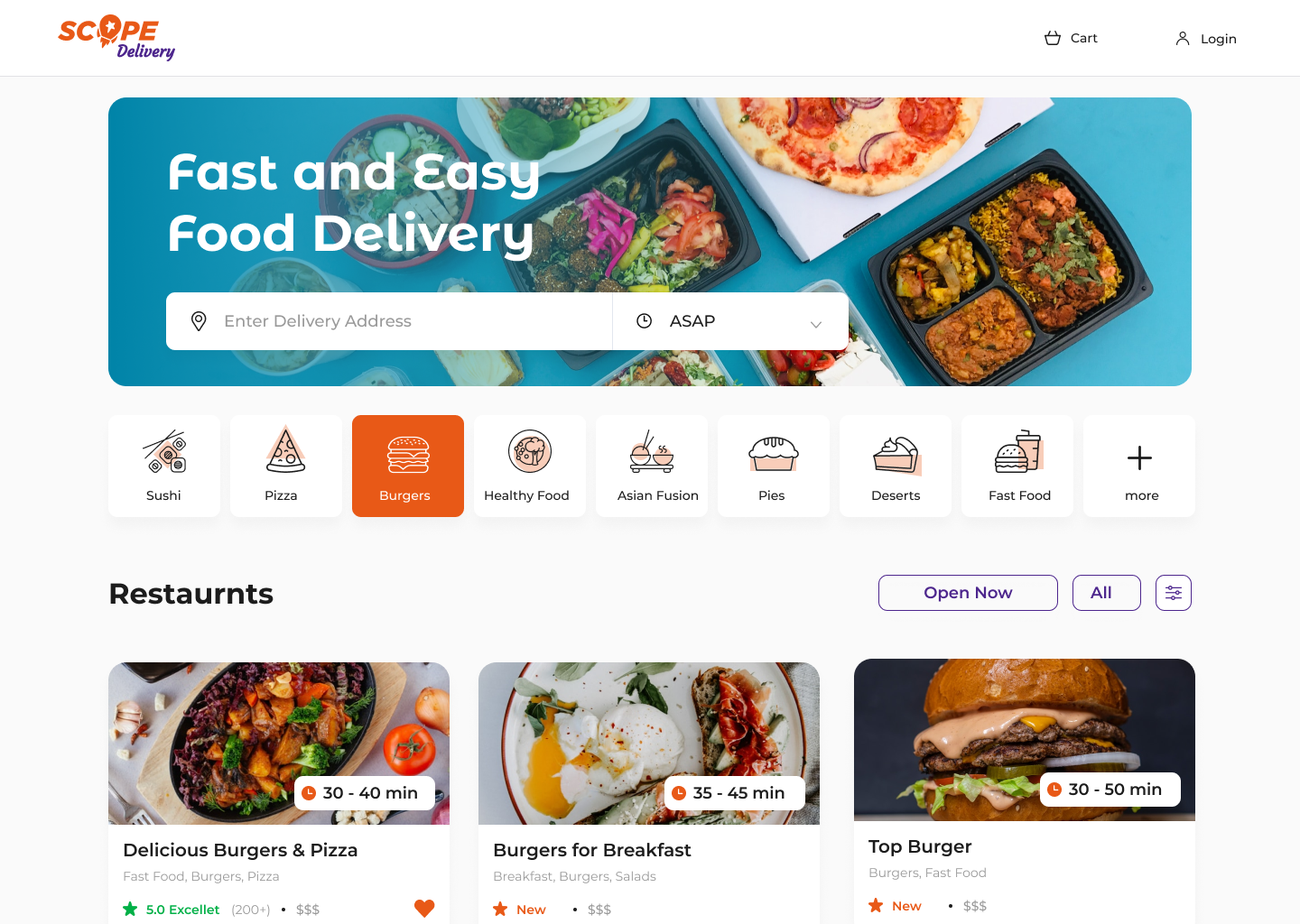Expand the ASAP delivery time dropdown
Screen dimensions: 1300x924
click(x=730, y=321)
